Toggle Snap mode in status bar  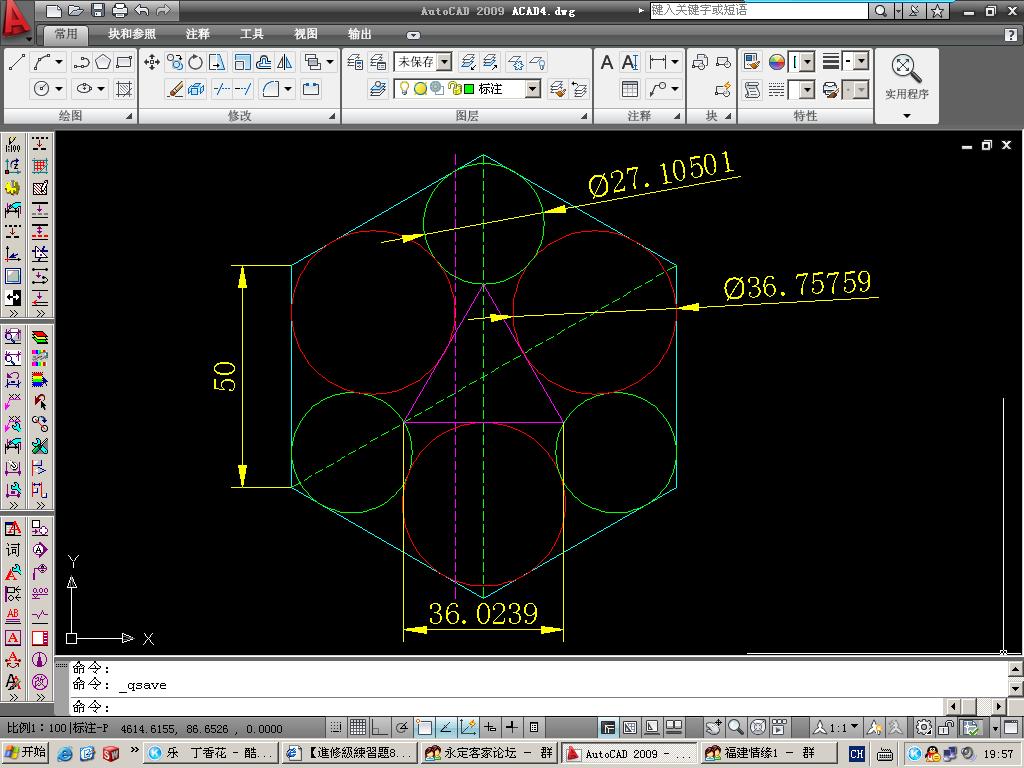click(336, 727)
